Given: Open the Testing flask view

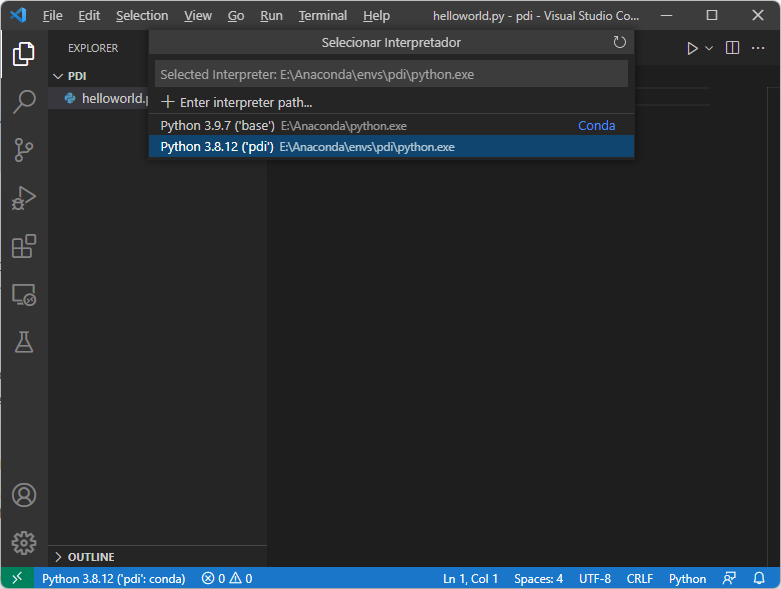Looking at the screenshot, I should [23, 343].
